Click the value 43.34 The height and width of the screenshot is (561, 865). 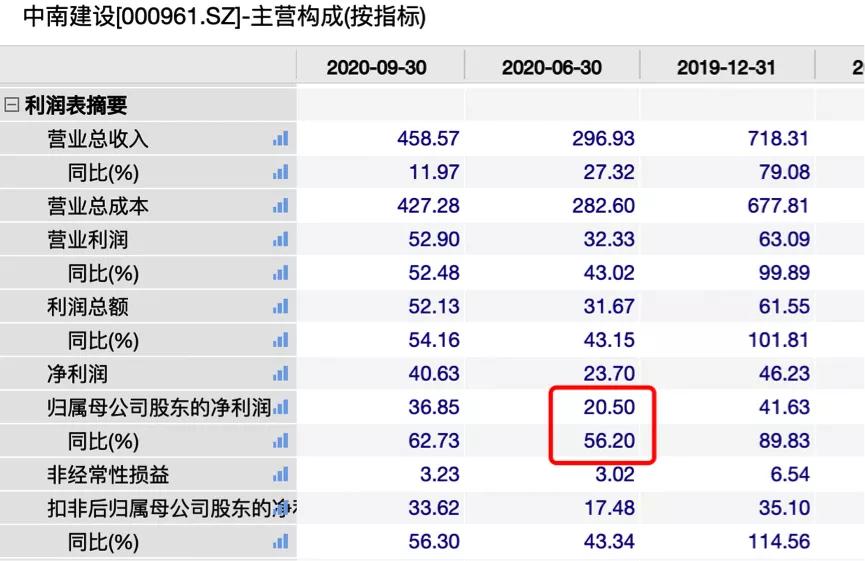click(x=609, y=542)
